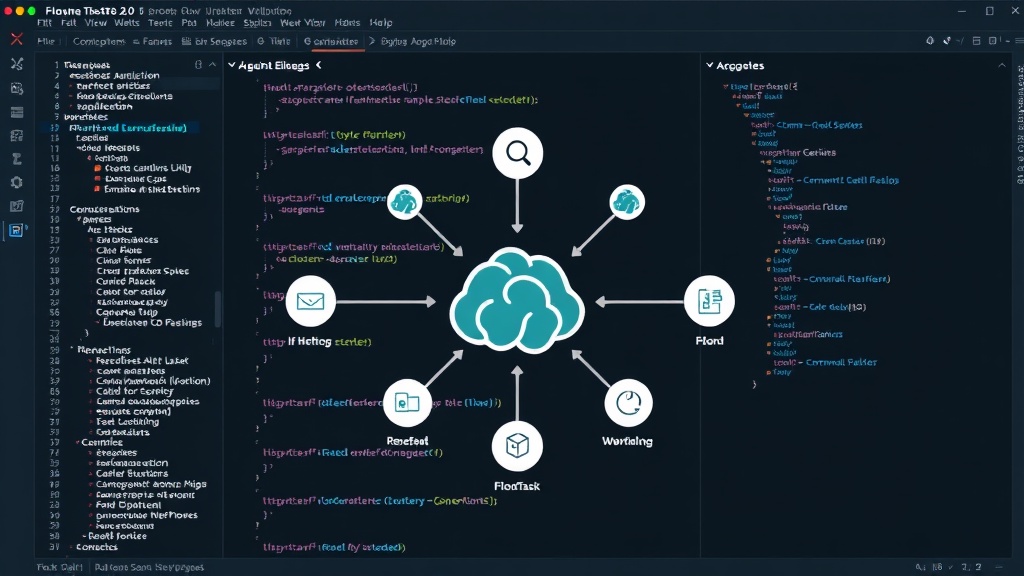This screenshot has width=1024, height=576.
Task: Expand the Menactlnes tree group
Action: click(x=72, y=349)
